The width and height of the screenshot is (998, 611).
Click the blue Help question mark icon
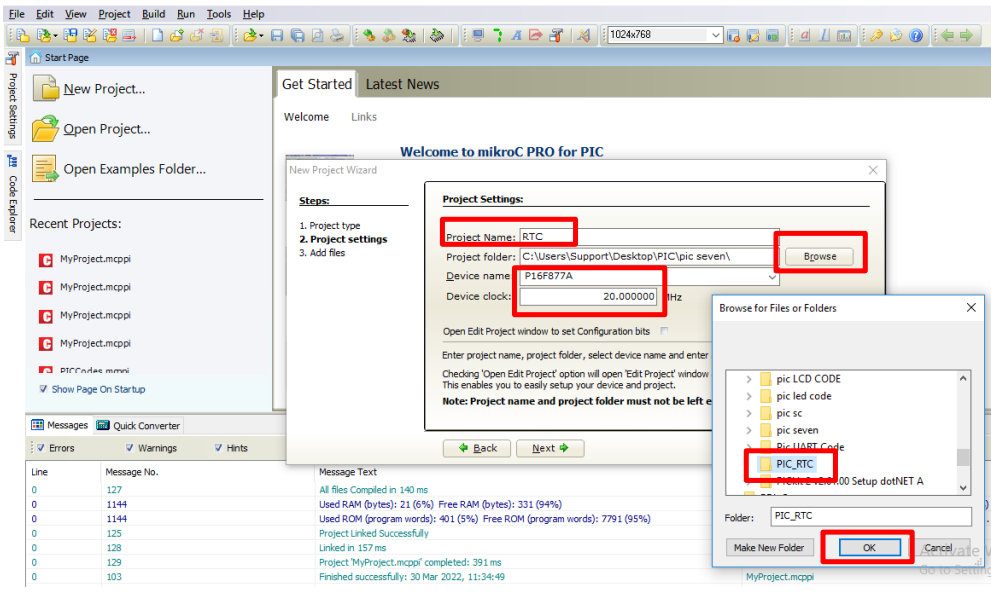click(x=917, y=35)
